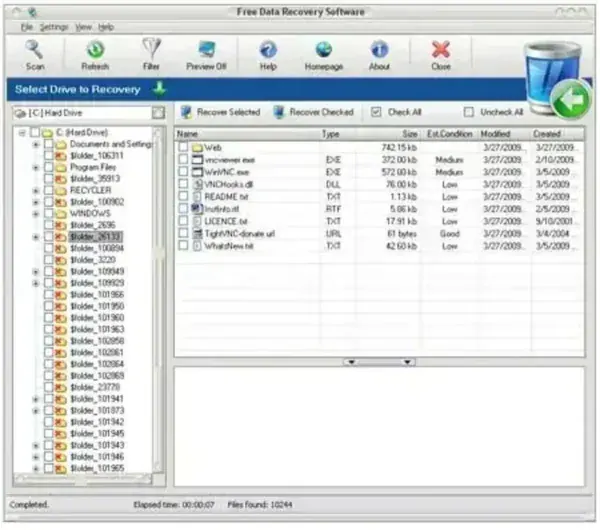Check the box next to $folder_3220
This screenshot has width=600, height=530.
click(x=49, y=260)
